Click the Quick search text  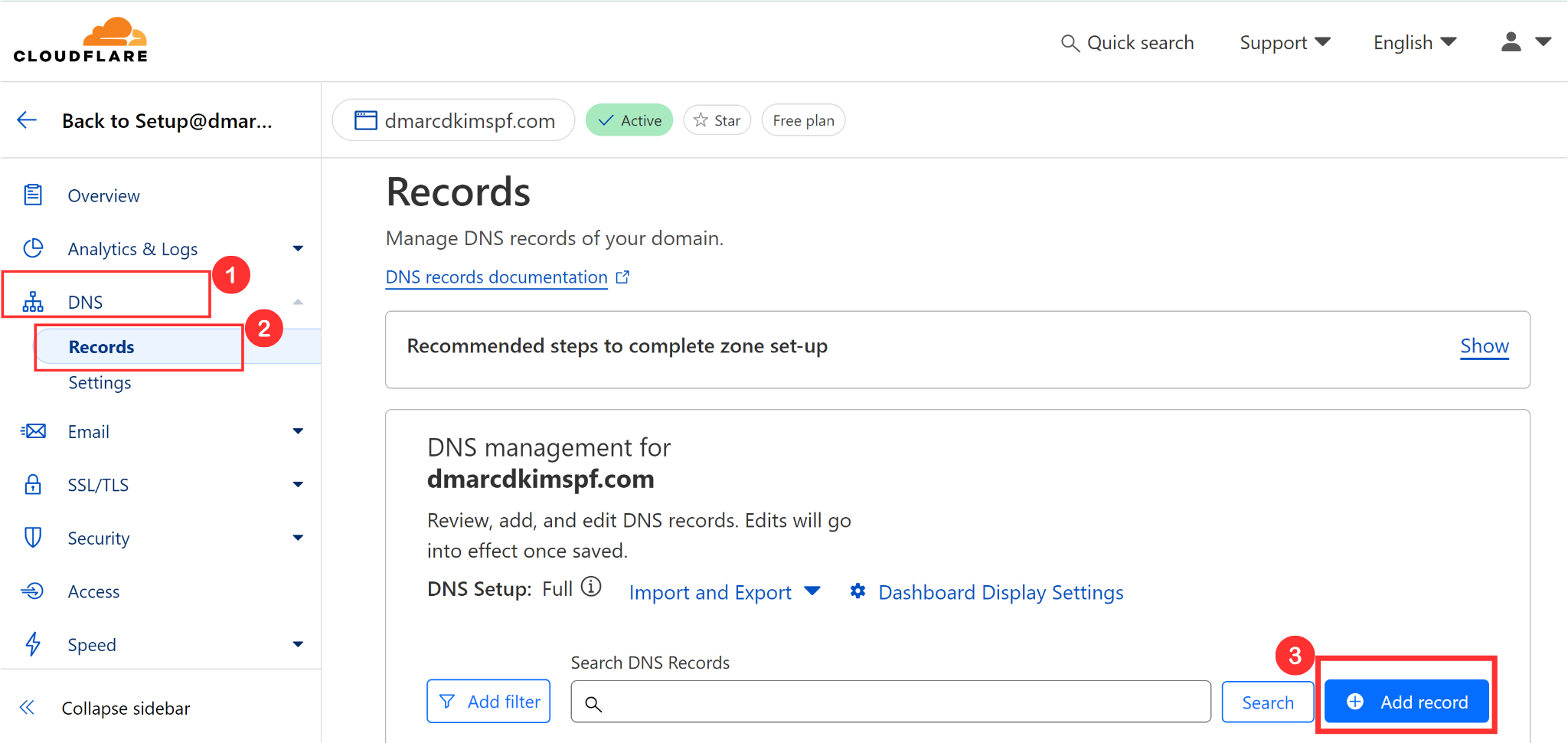coord(1141,43)
